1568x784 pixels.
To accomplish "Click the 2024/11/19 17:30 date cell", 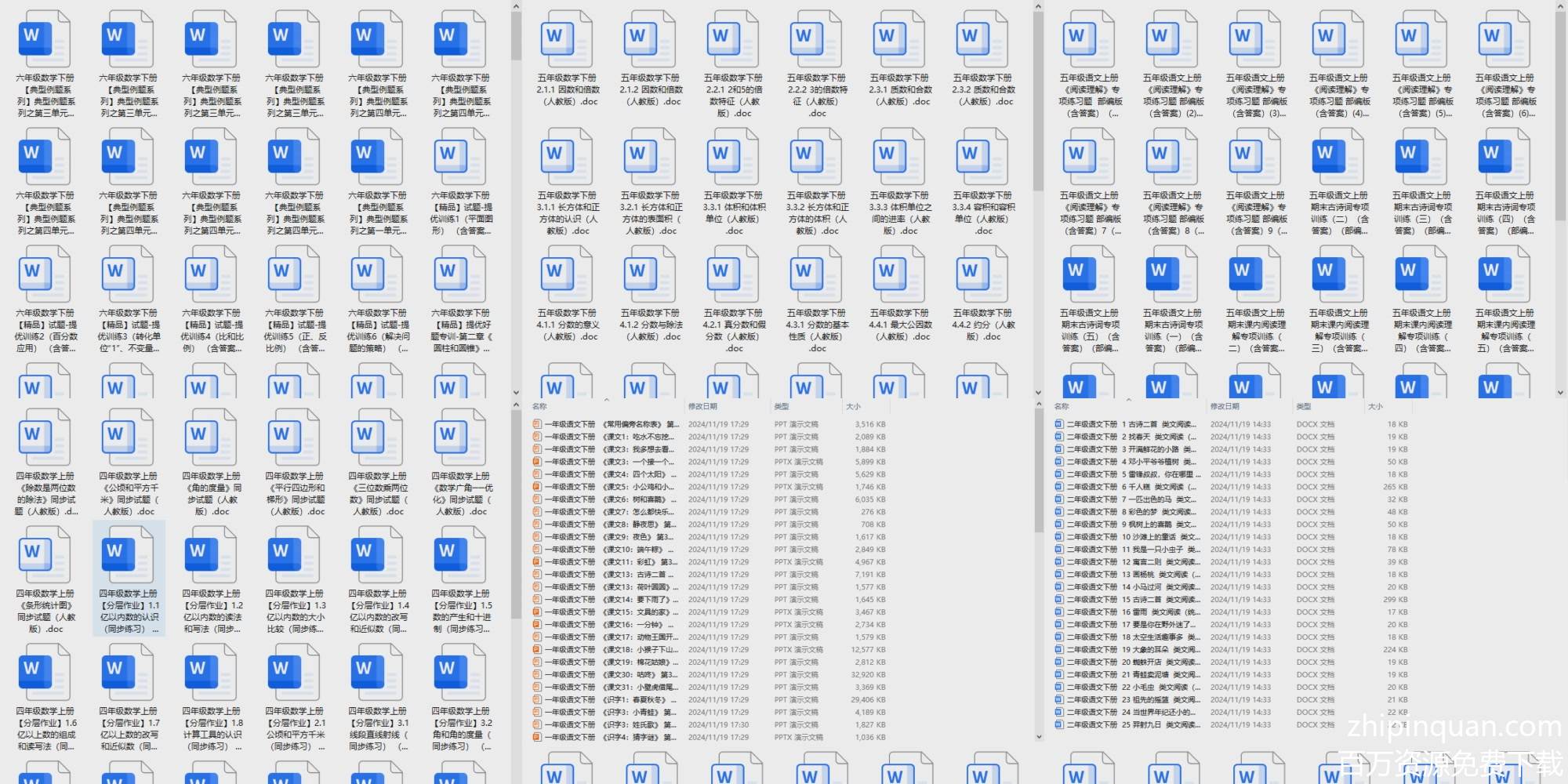I will tap(718, 725).
